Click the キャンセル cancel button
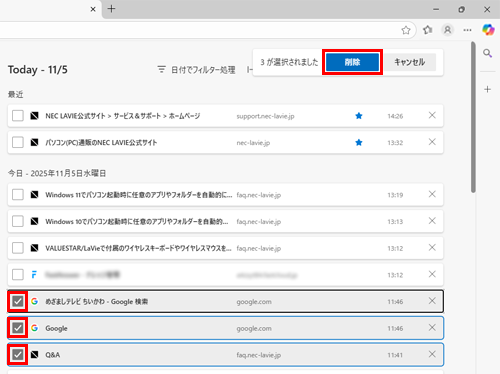 coord(410,62)
